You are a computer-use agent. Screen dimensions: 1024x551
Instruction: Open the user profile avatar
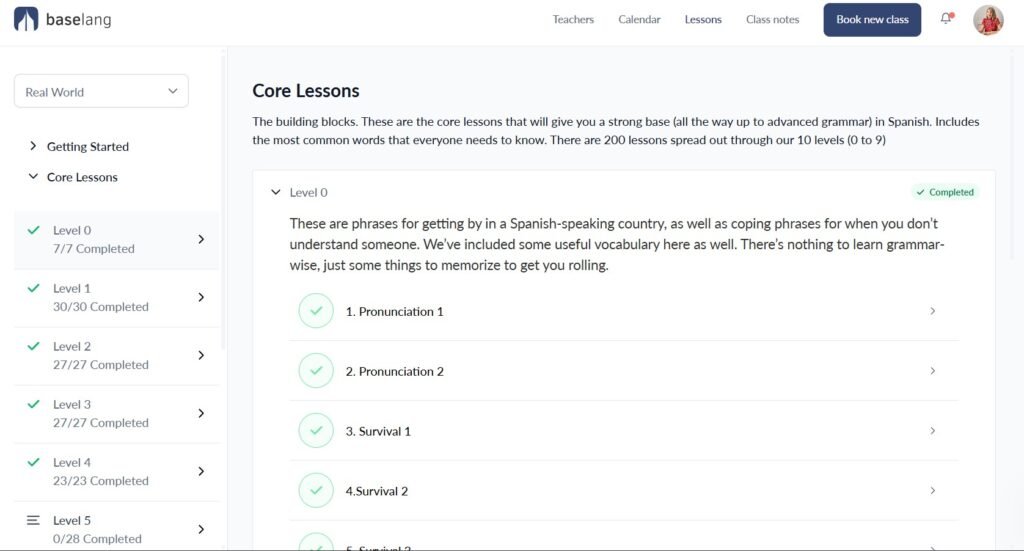[x=988, y=20]
